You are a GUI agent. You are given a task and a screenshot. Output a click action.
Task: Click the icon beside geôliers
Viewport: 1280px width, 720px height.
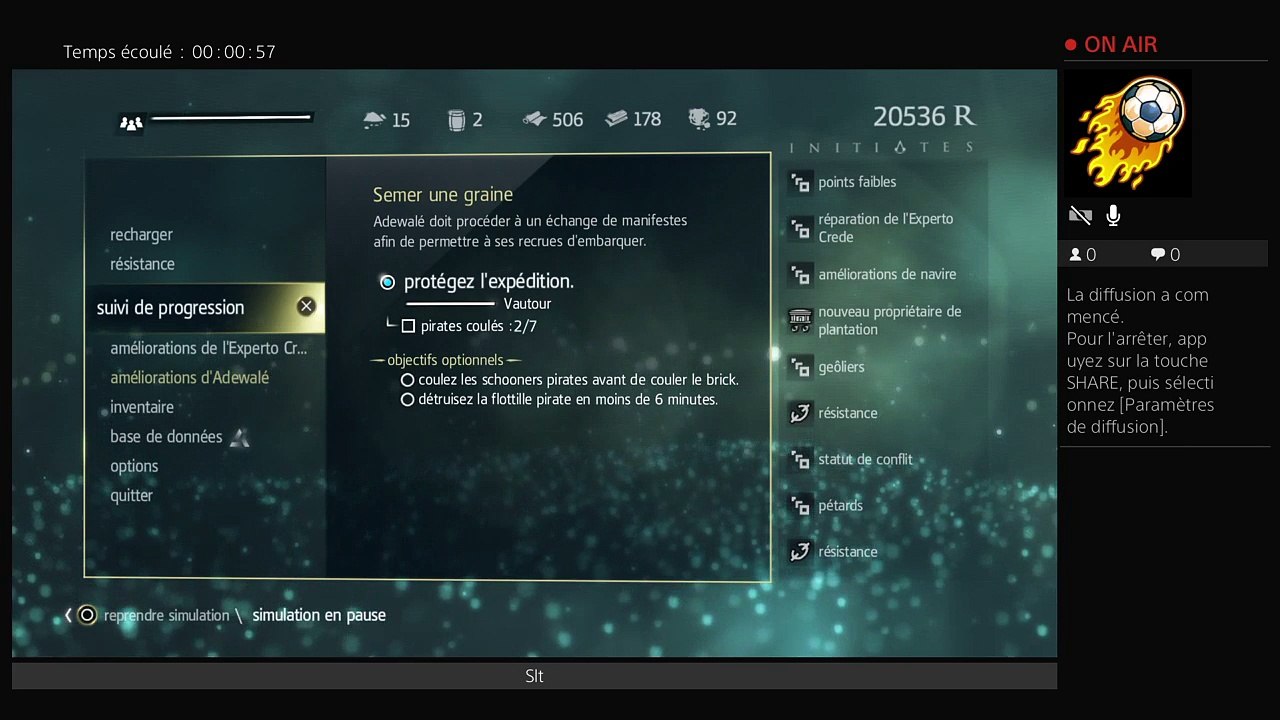pyautogui.click(x=799, y=367)
